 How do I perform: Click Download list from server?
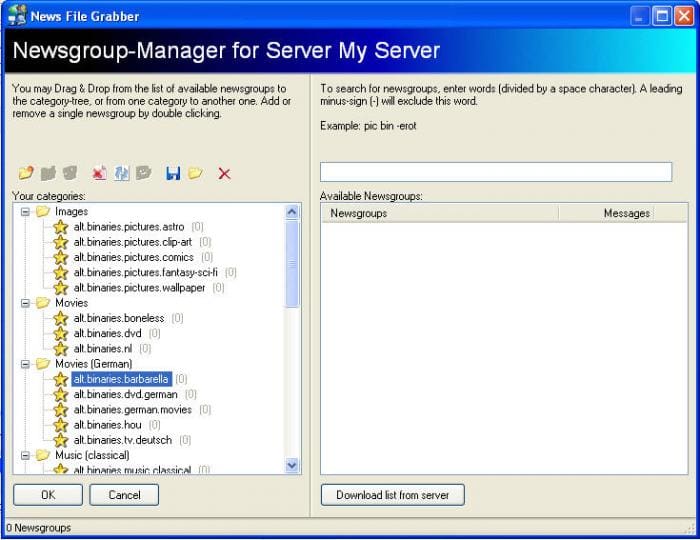pyautogui.click(x=392, y=495)
